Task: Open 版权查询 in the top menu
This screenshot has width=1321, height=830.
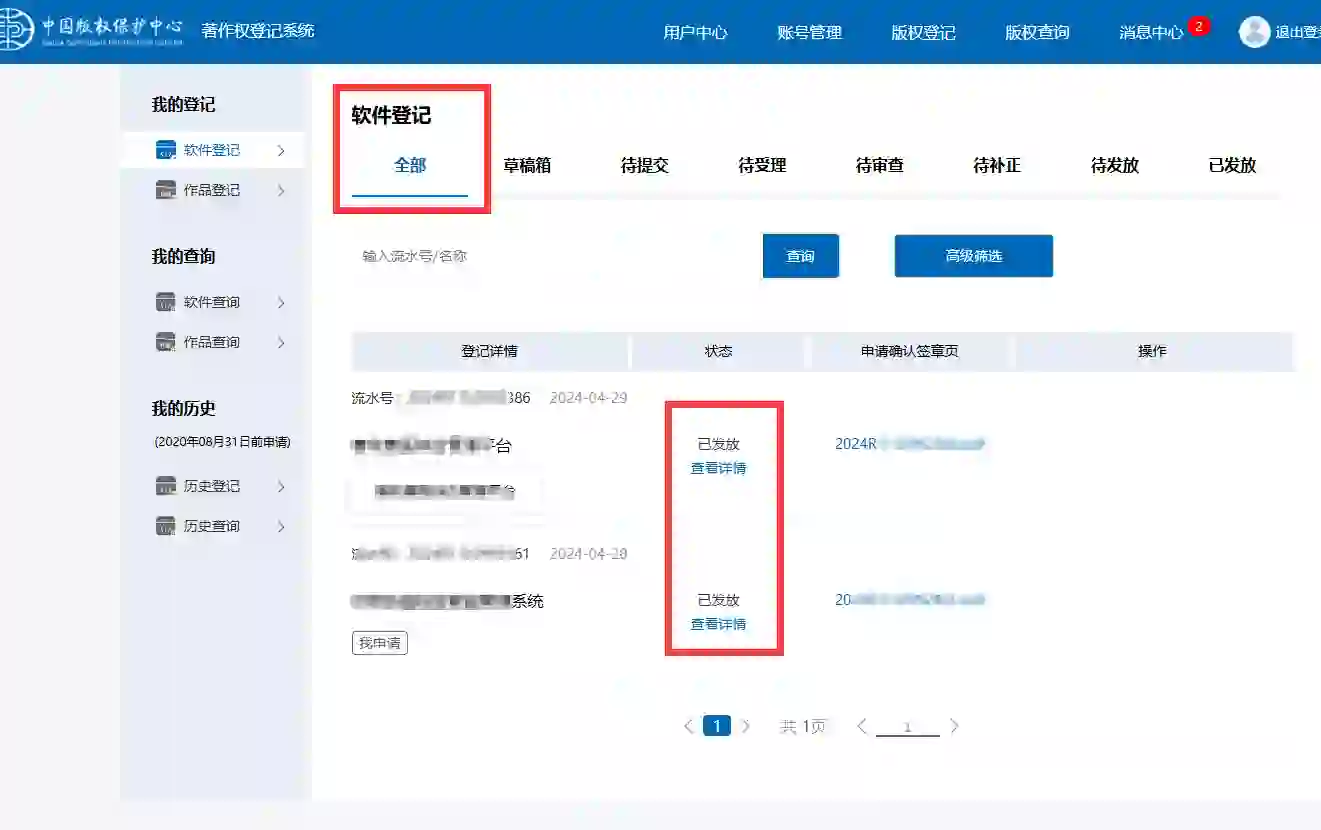Action: coord(1036,31)
